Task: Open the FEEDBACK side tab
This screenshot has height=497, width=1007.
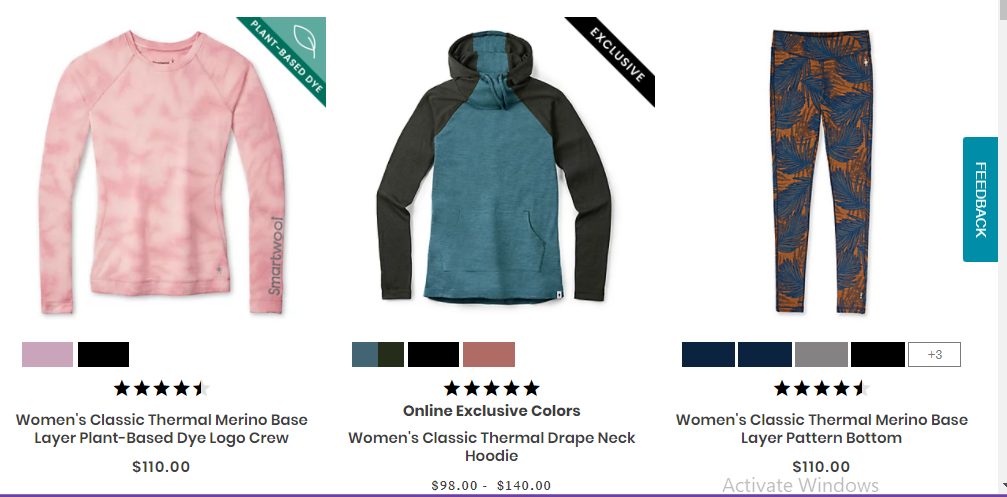Action: click(x=980, y=199)
